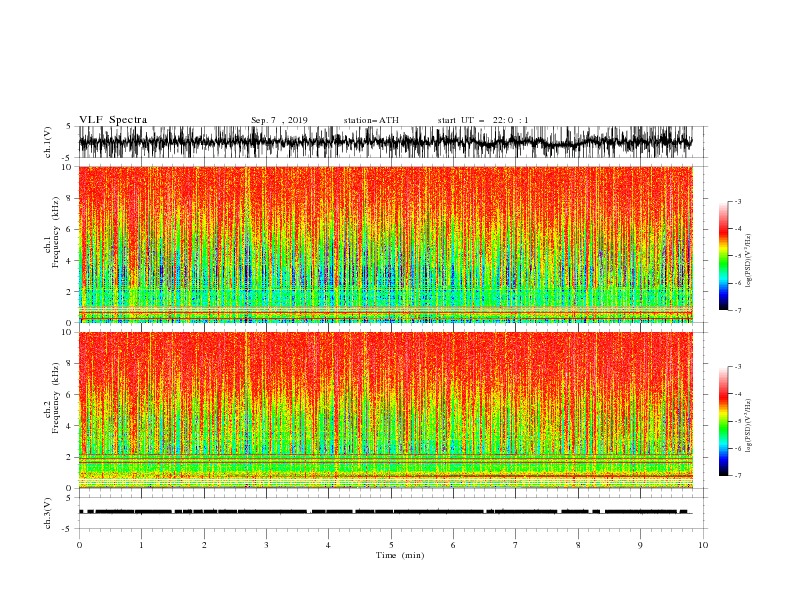Click the ch.1 spectrogram plot
Screen dimensions: 792x612
[386, 244]
